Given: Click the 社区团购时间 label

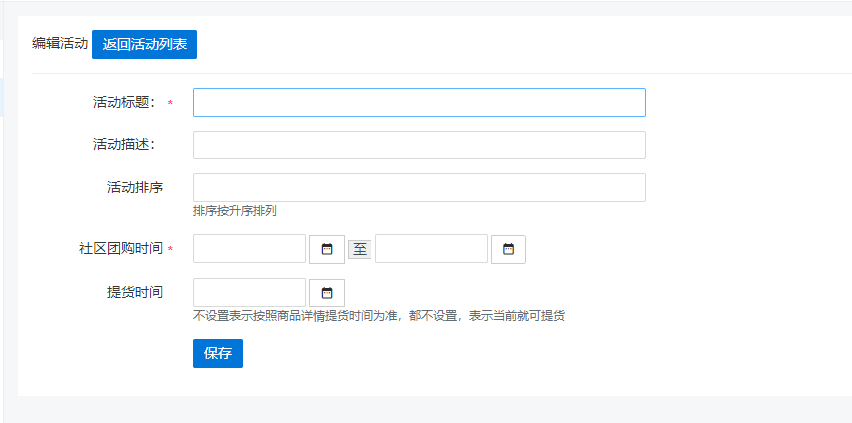Looking at the screenshot, I should (121, 249).
